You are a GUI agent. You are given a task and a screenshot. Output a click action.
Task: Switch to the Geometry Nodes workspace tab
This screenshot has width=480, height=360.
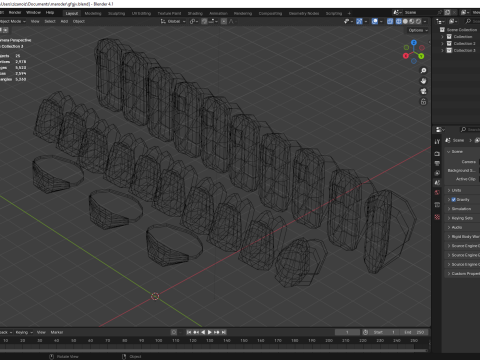[x=304, y=13]
